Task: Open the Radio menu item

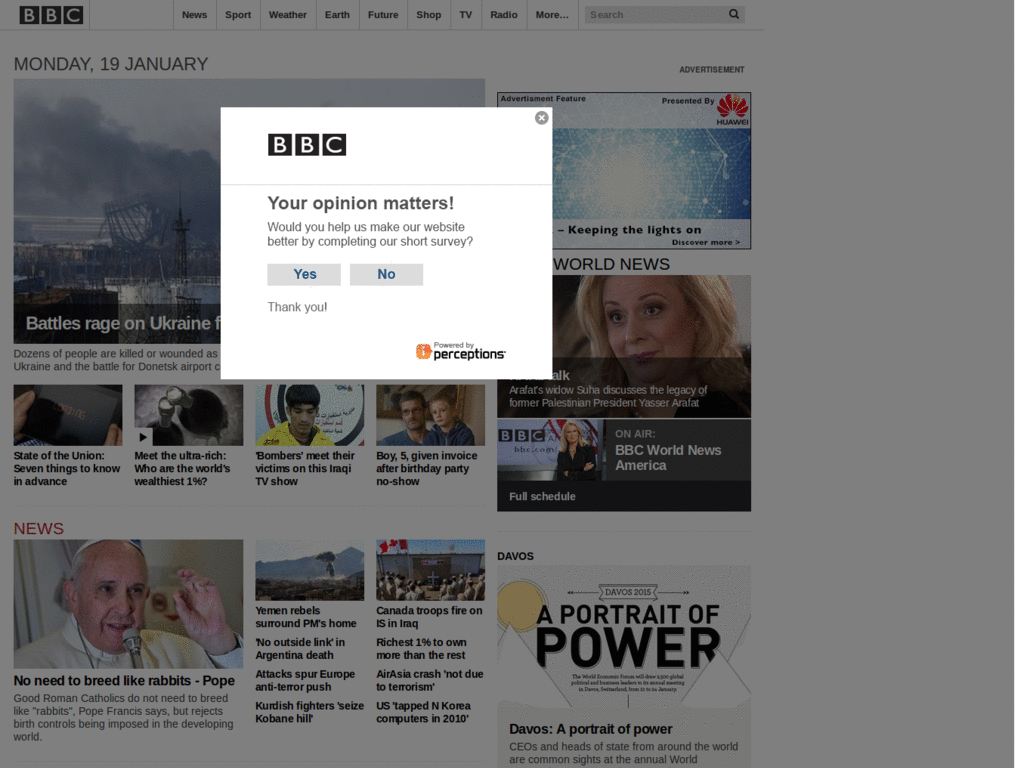Action: coord(504,14)
